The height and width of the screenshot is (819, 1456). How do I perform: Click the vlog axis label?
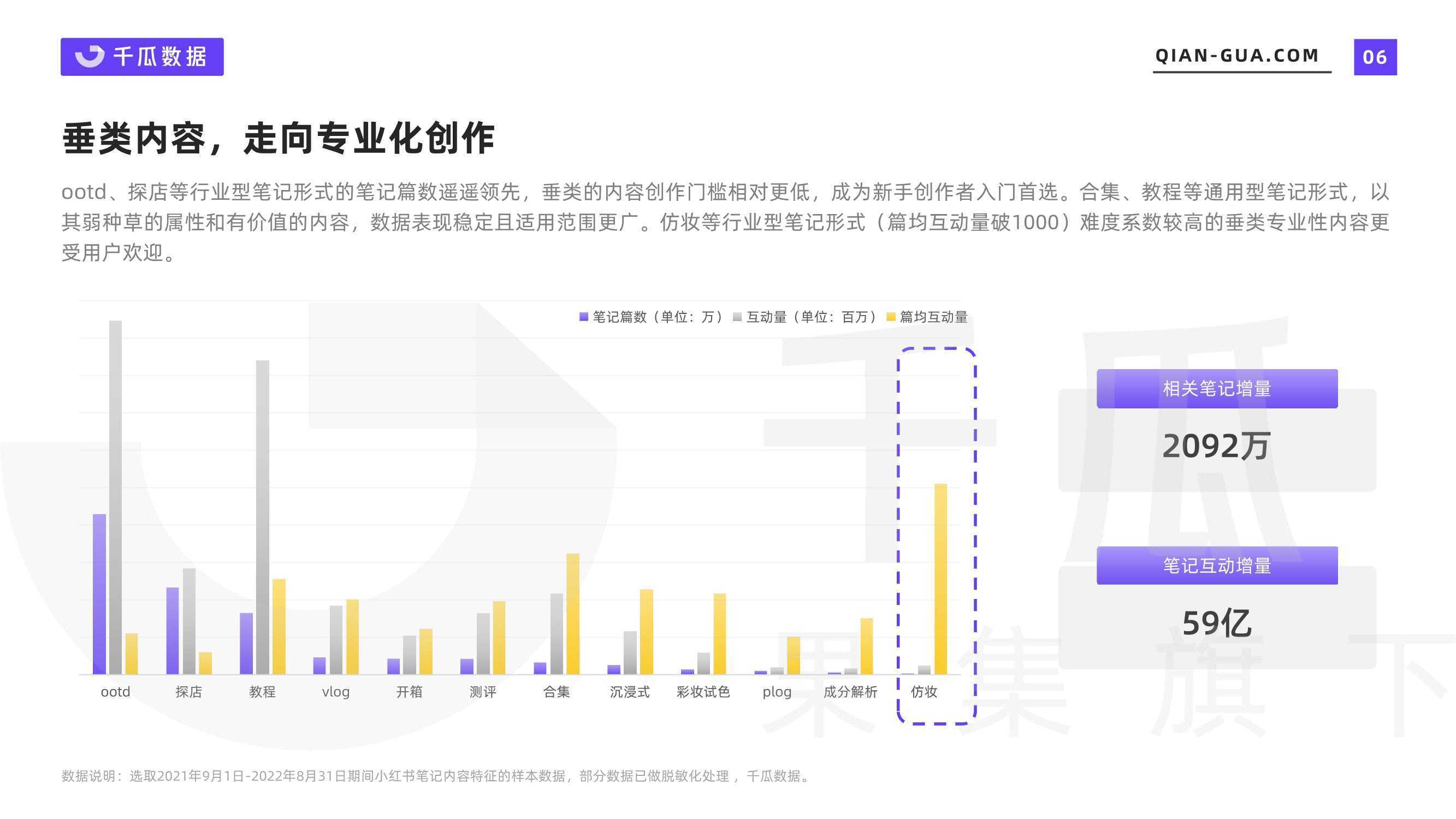click(336, 692)
